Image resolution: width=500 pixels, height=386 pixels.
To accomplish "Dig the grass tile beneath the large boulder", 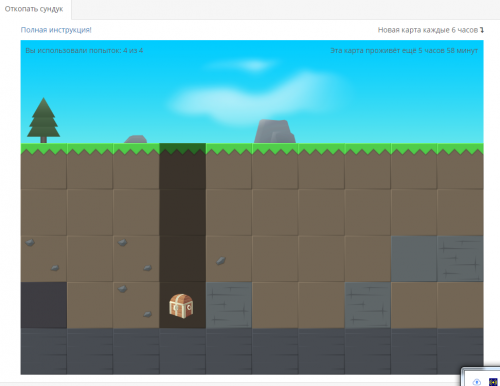I will (x=275, y=166).
